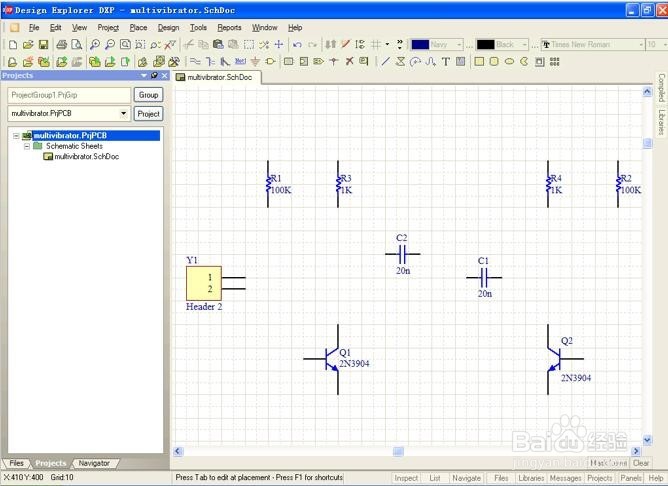The width and height of the screenshot is (668, 486).
Task: Click the black color swatch
Action: [x=485, y=45]
